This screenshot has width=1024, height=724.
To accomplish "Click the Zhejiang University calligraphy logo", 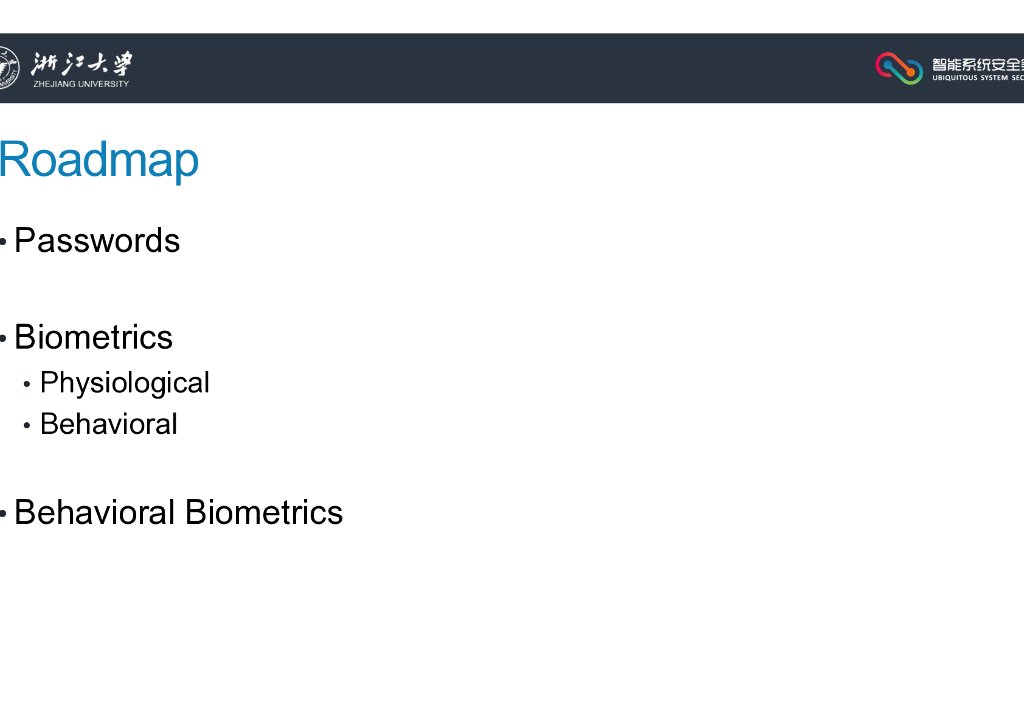I will 81,63.
